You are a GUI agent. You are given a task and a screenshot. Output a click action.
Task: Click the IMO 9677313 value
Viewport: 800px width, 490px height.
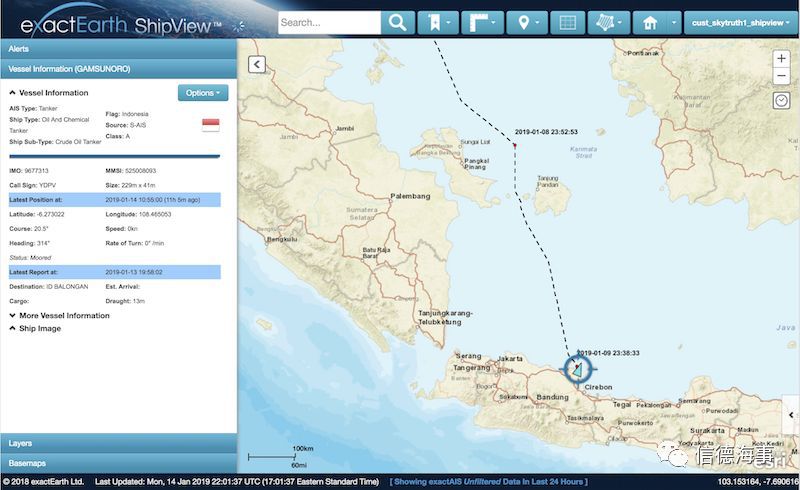click(36, 170)
